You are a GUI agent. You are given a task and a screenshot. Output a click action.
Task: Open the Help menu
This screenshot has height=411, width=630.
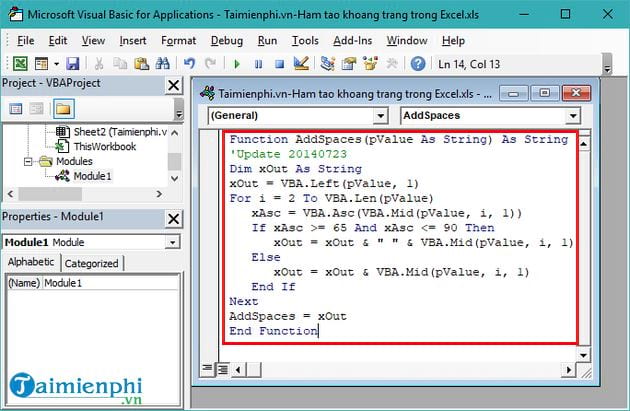pyautogui.click(x=453, y=41)
